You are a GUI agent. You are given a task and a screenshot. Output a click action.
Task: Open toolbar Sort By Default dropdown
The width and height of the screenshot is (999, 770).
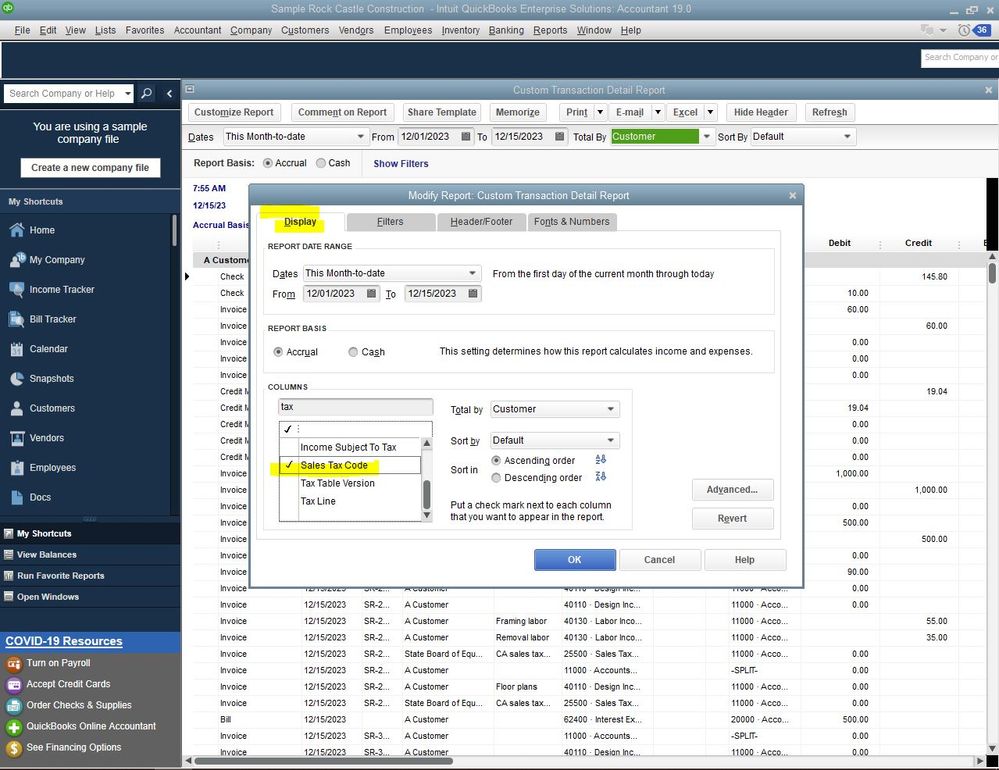click(x=847, y=136)
